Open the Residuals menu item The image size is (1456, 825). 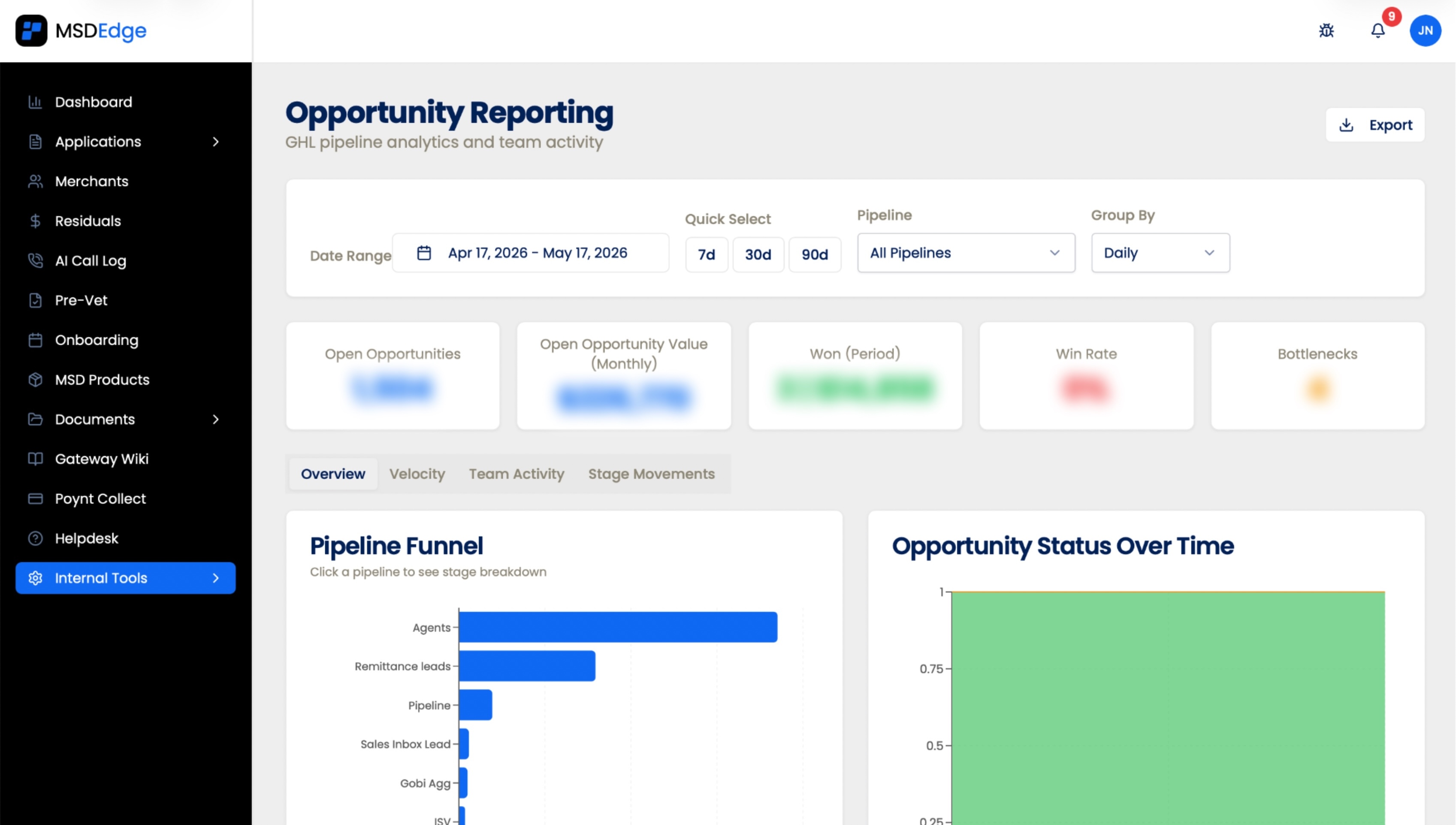[125, 221]
